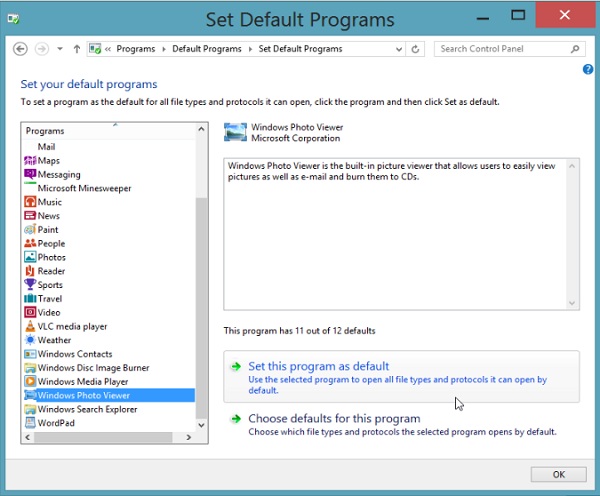Expand the arrow after Default Programs breadcrumb
This screenshot has width=600, height=496.
tap(250, 49)
